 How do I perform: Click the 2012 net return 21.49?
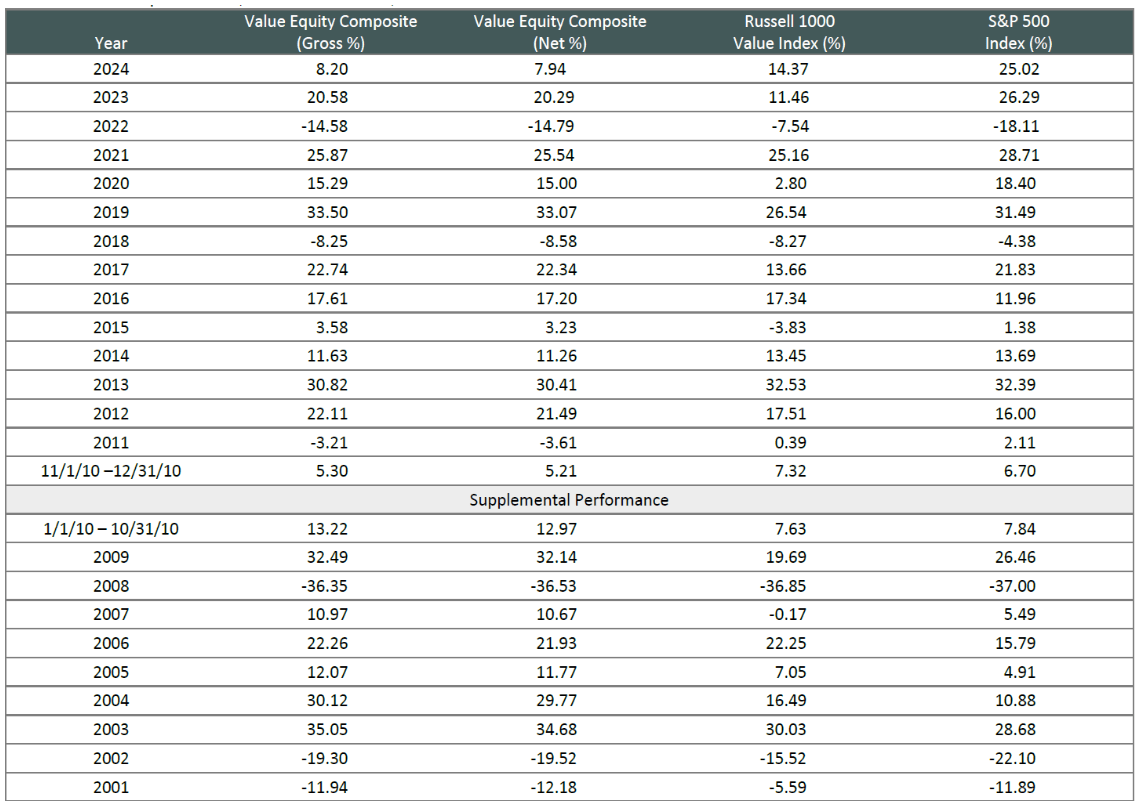click(557, 415)
